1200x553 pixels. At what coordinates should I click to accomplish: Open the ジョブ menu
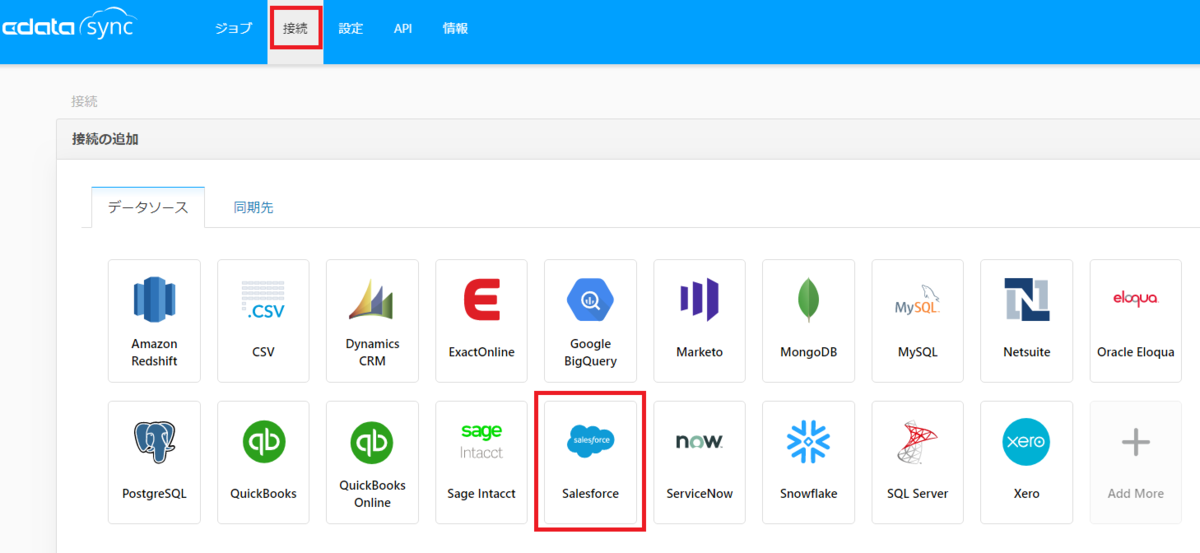234,29
